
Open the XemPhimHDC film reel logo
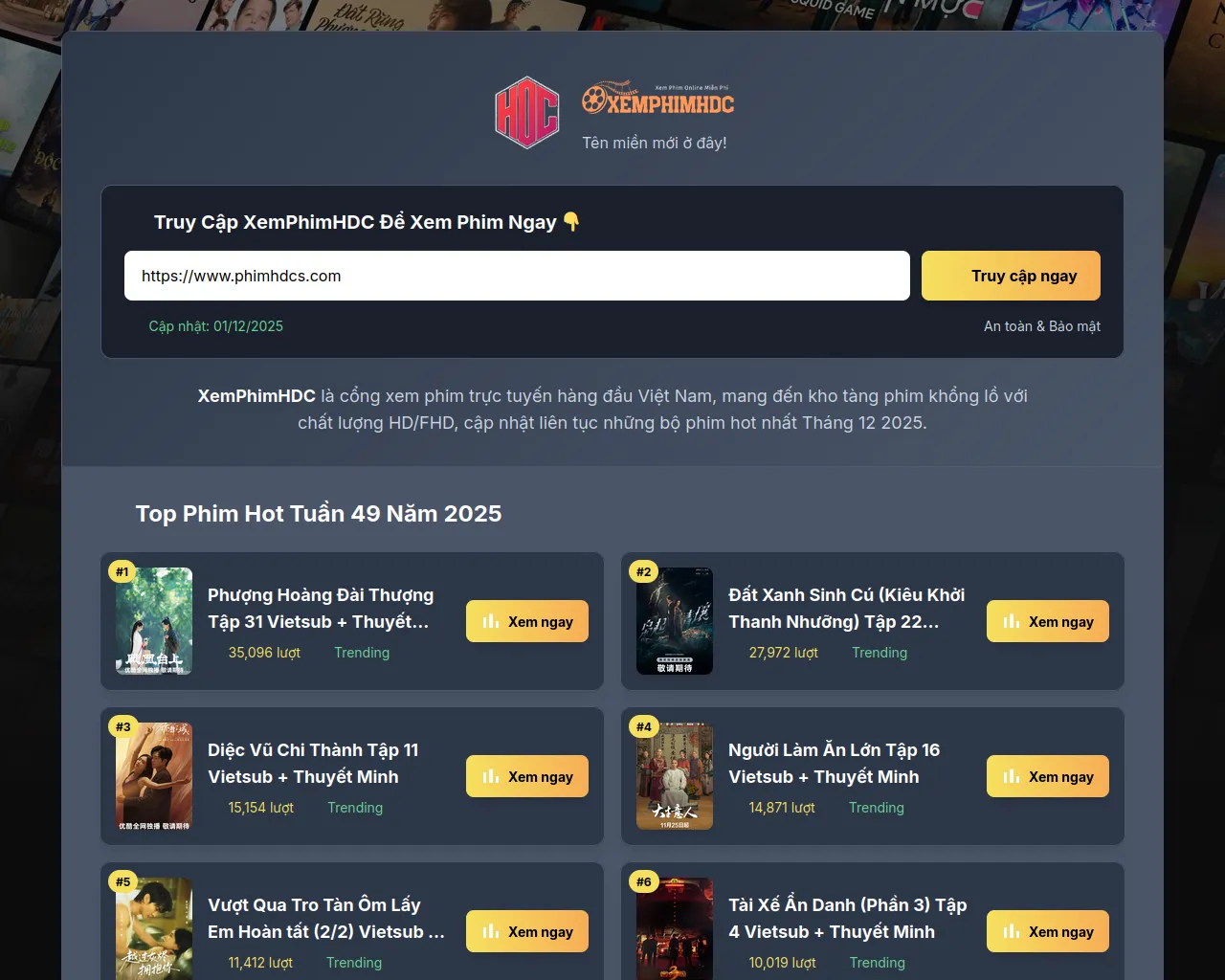point(657,99)
